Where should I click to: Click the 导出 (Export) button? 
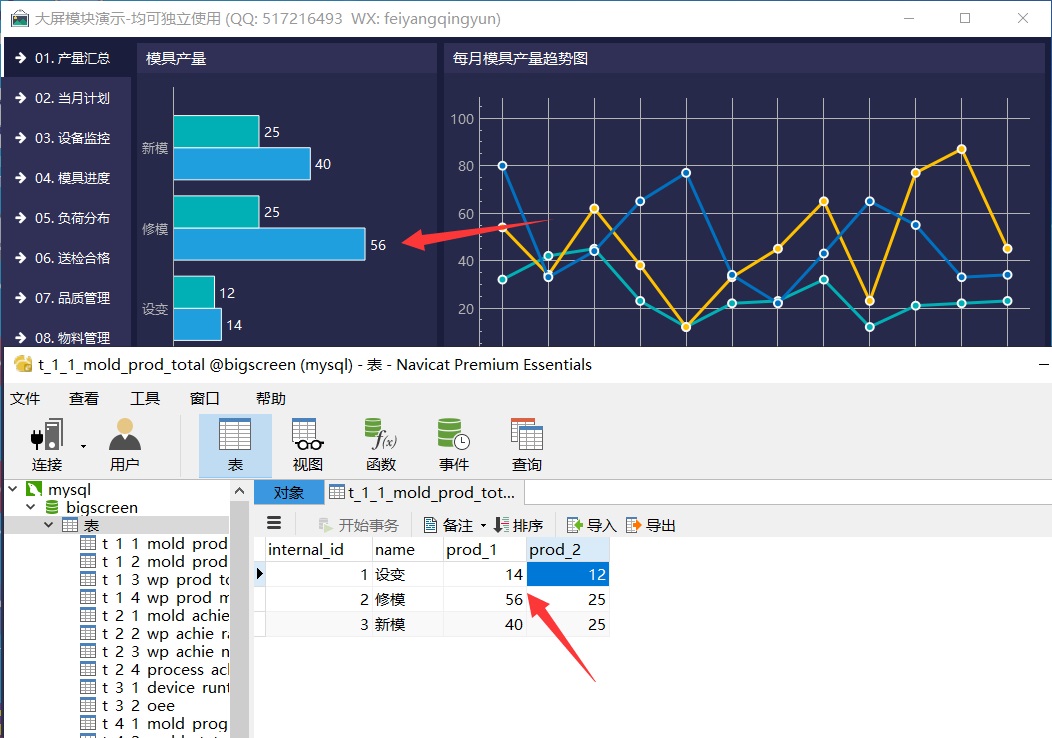point(651,525)
